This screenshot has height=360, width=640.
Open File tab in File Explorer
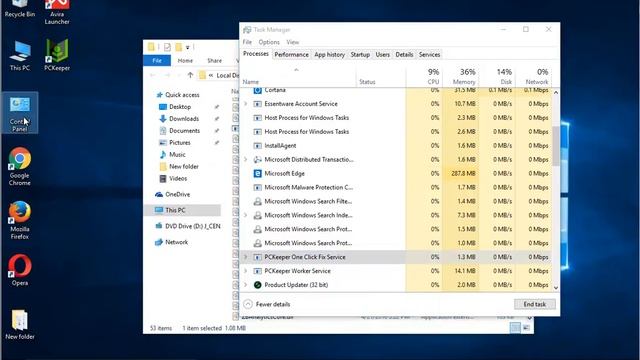click(157, 60)
